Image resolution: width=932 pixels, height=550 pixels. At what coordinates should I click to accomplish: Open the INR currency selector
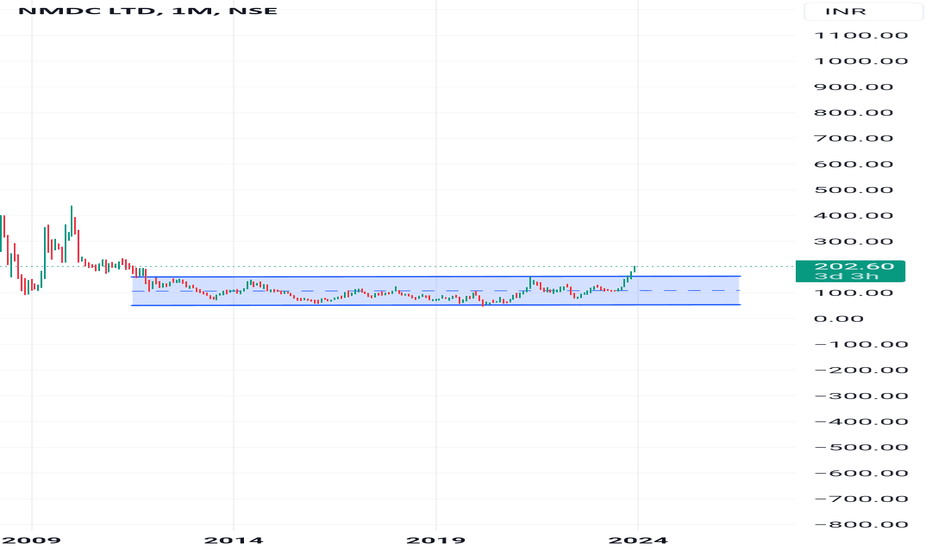point(862,11)
